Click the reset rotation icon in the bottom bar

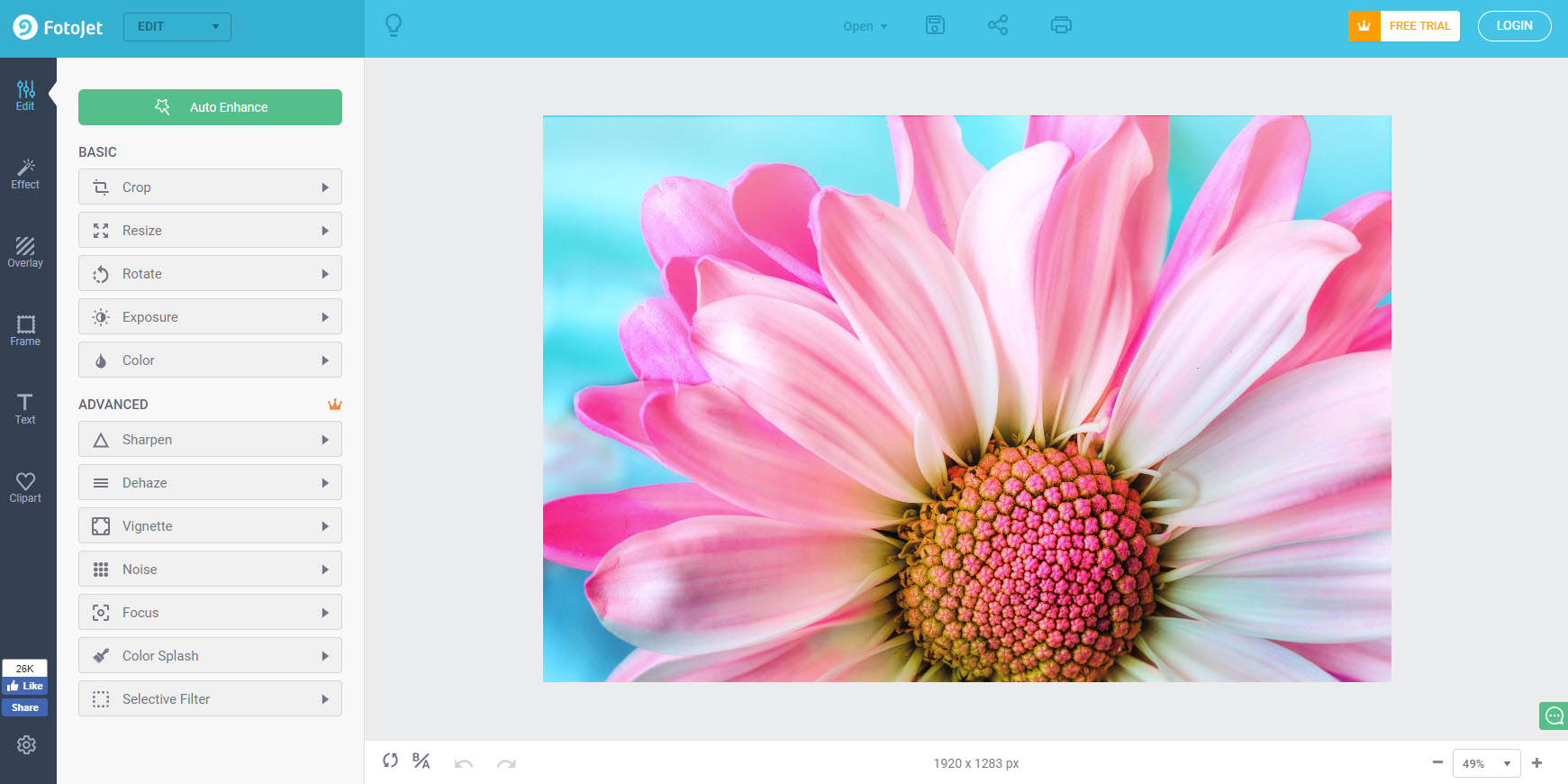pos(390,761)
